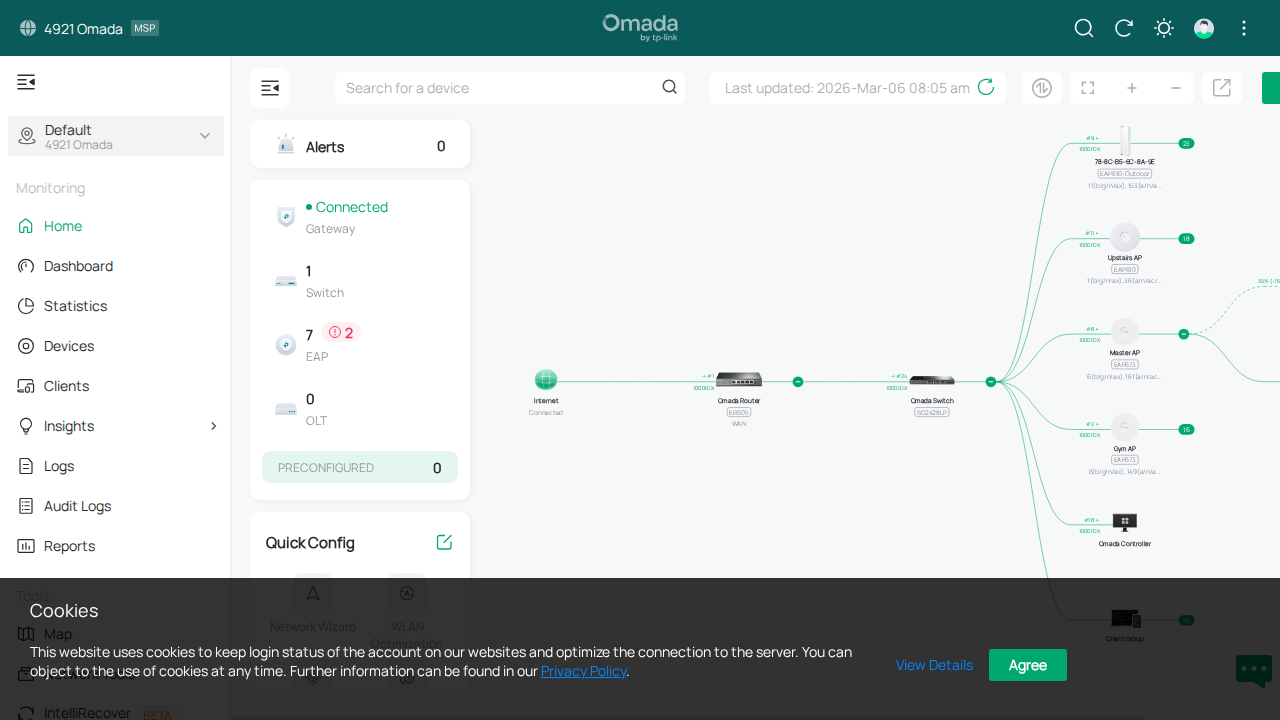Open the three-dot more options menu
Image resolution: width=1280 pixels, height=720 pixels.
[1244, 28]
